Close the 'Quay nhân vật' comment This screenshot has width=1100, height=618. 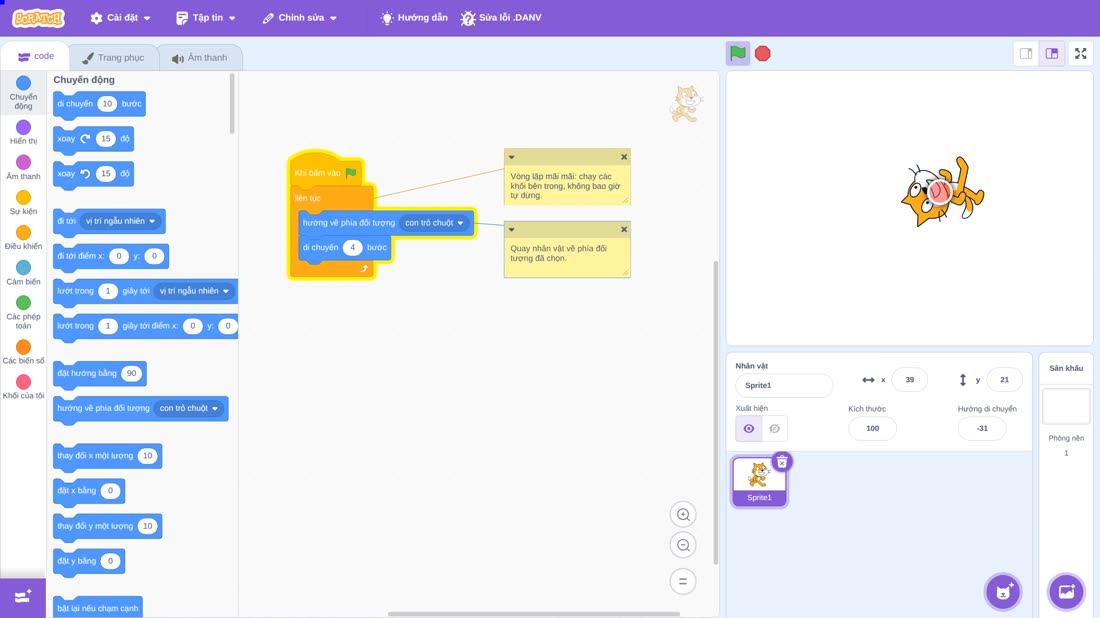coord(624,229)
